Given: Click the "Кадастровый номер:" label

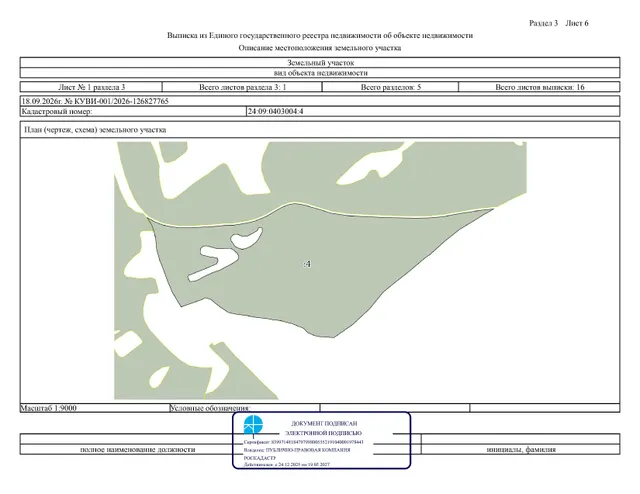Looking at the screenshot, I should 57,111.
